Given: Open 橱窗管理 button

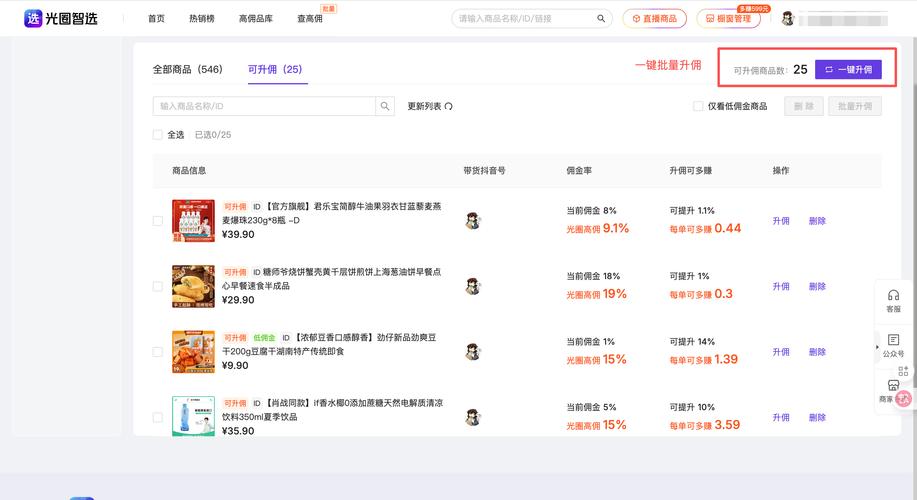Looking at the screenshot, I should [x=728, y=19].
